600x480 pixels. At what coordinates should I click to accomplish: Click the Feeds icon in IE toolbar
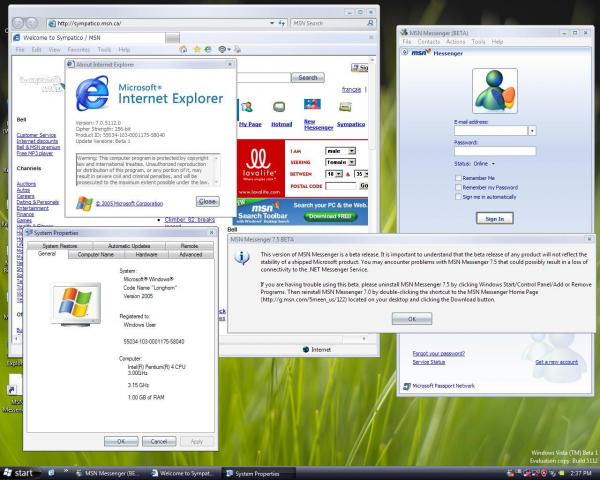pos(222,49)
